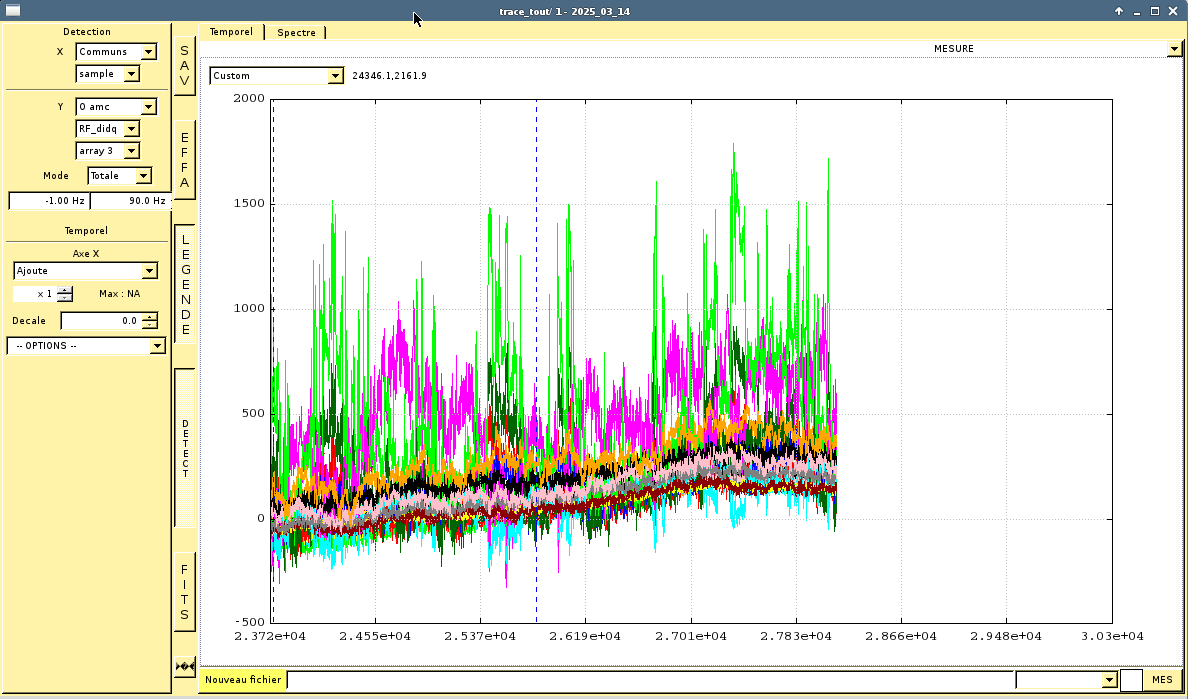
Task: Click the MES button
Action: 1162,680
